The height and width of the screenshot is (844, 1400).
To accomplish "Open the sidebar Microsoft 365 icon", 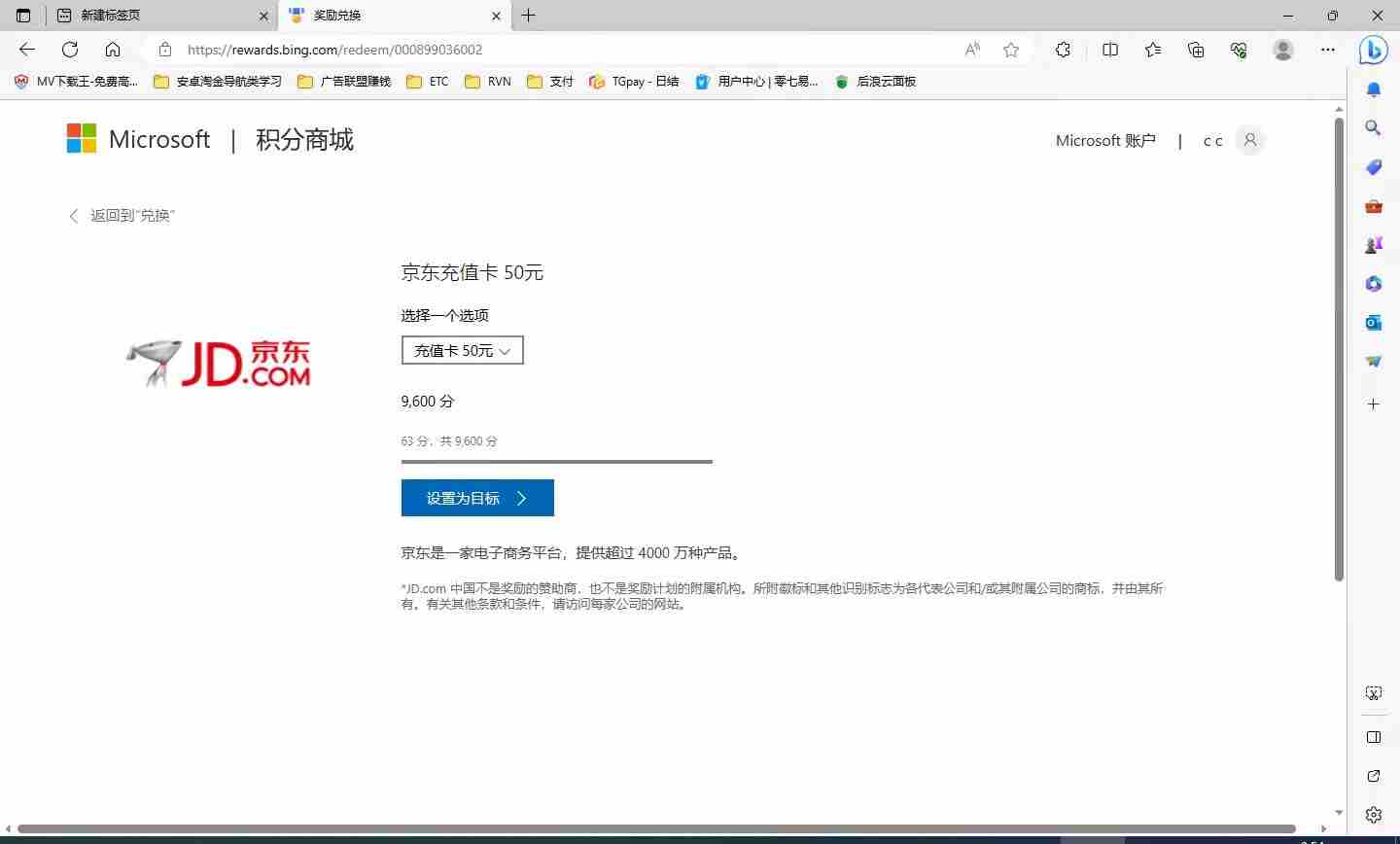I will [1374, 284].
